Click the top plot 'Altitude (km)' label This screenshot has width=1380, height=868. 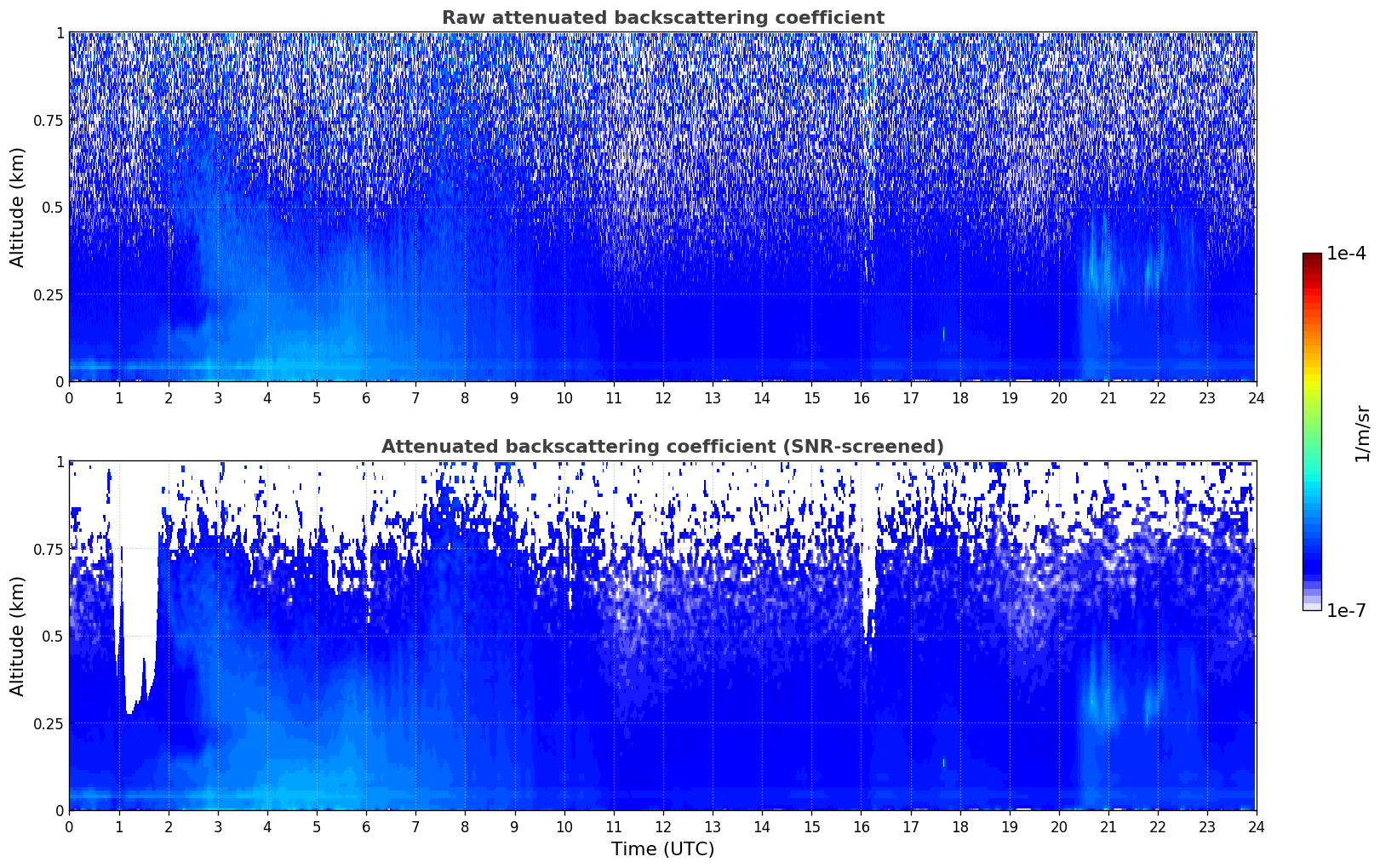18,207
